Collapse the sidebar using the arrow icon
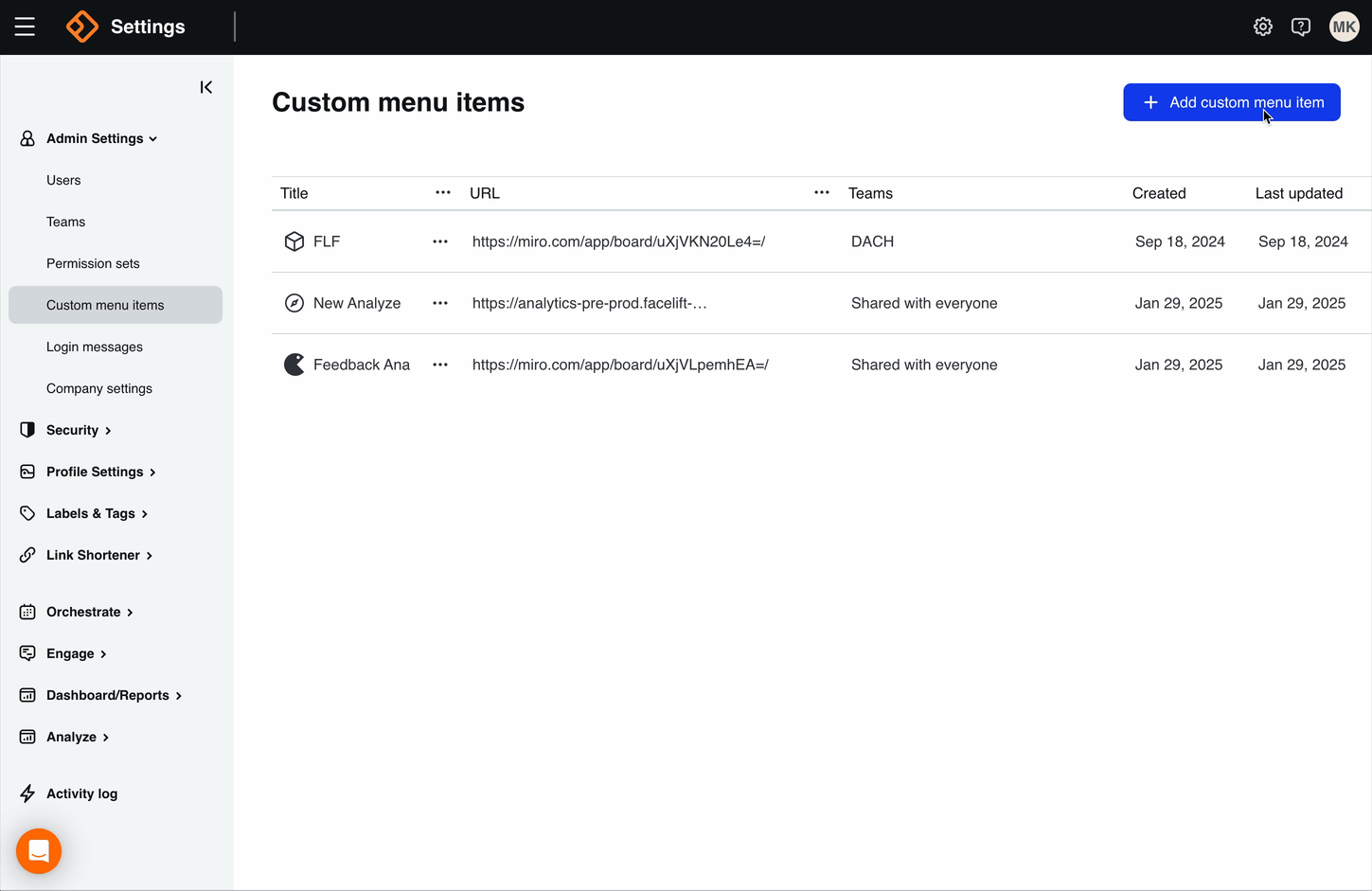 point(205,87)
